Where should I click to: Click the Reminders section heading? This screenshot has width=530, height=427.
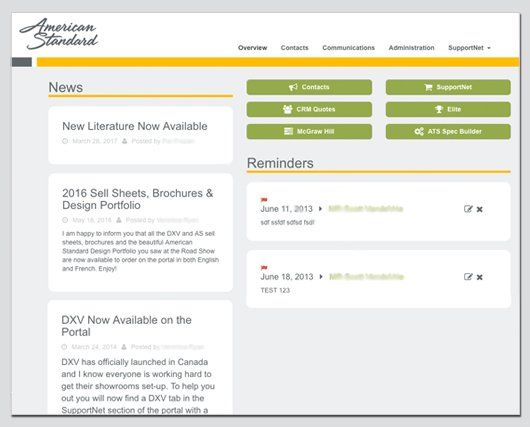click(280, 163)
